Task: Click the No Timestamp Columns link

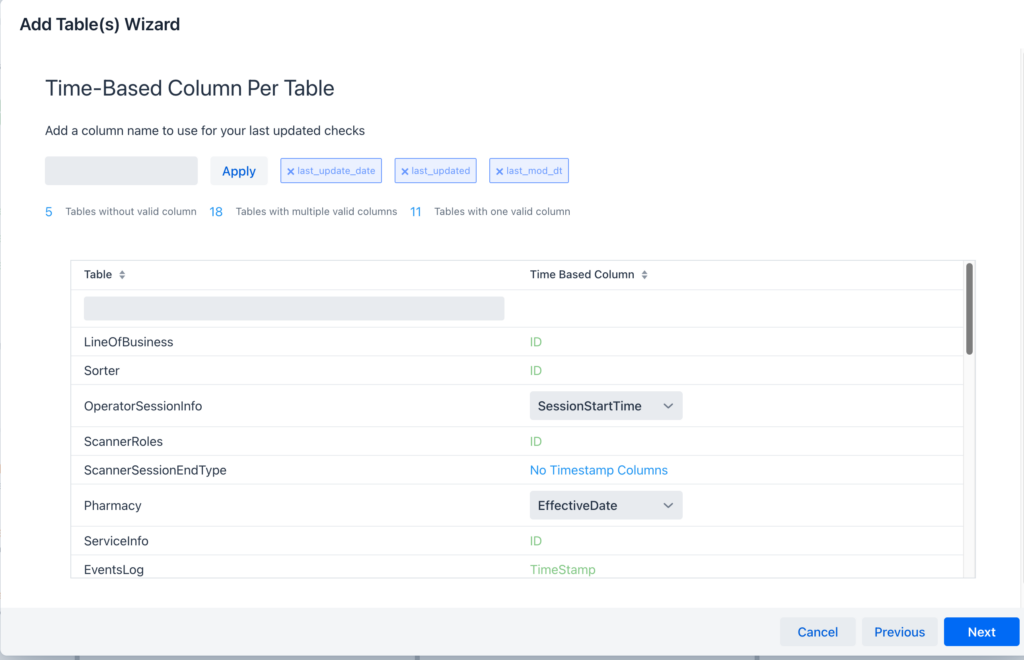Action: click(x=598, y=470)
